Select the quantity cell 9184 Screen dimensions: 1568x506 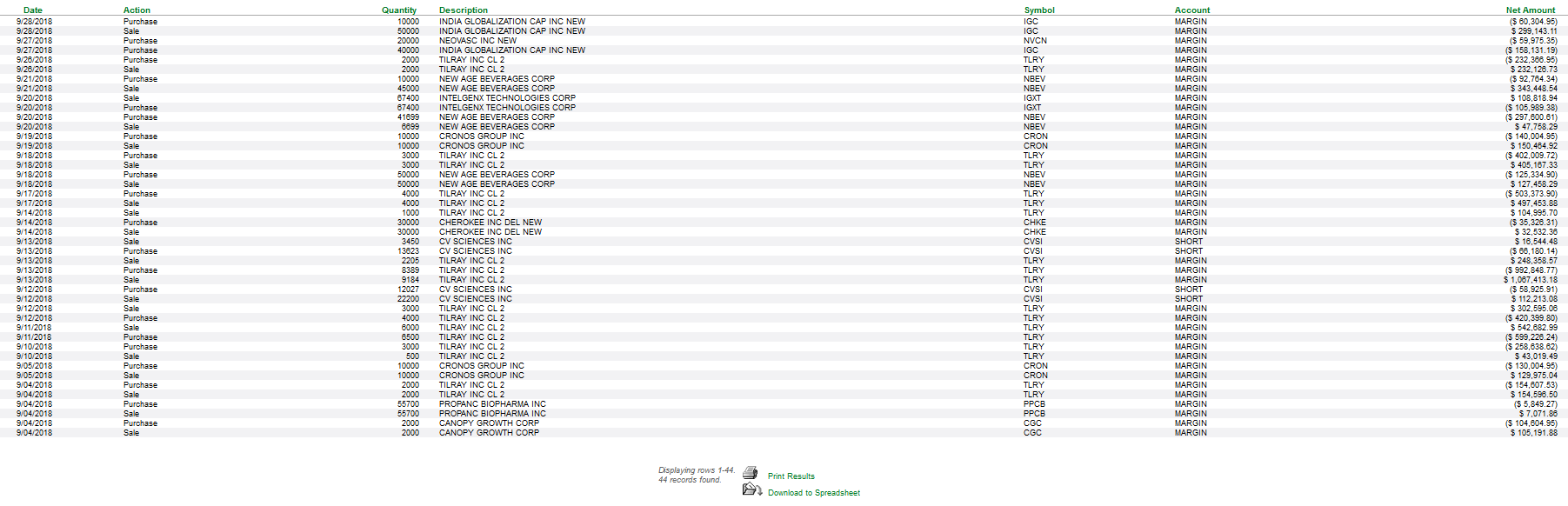click(410, 280)
